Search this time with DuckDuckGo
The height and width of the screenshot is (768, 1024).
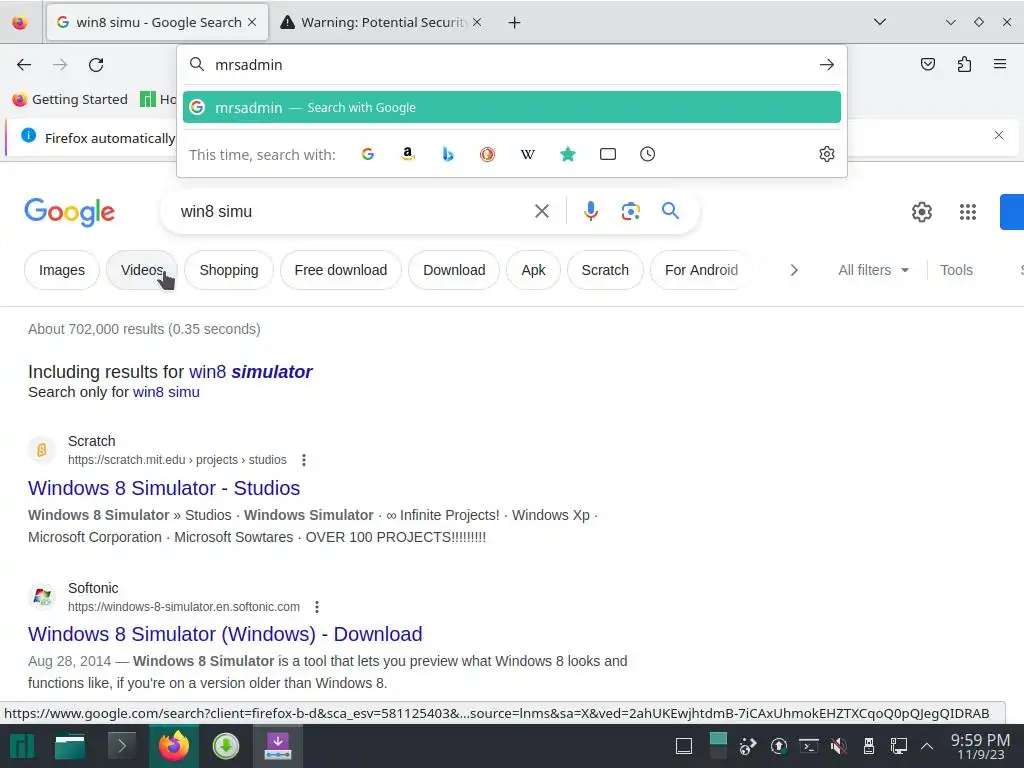487,154
